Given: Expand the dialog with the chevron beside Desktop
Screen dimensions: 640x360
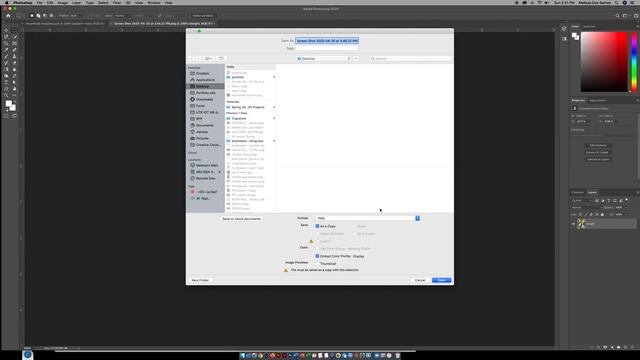Looking at the screenshot, I should tap(356, 58).
